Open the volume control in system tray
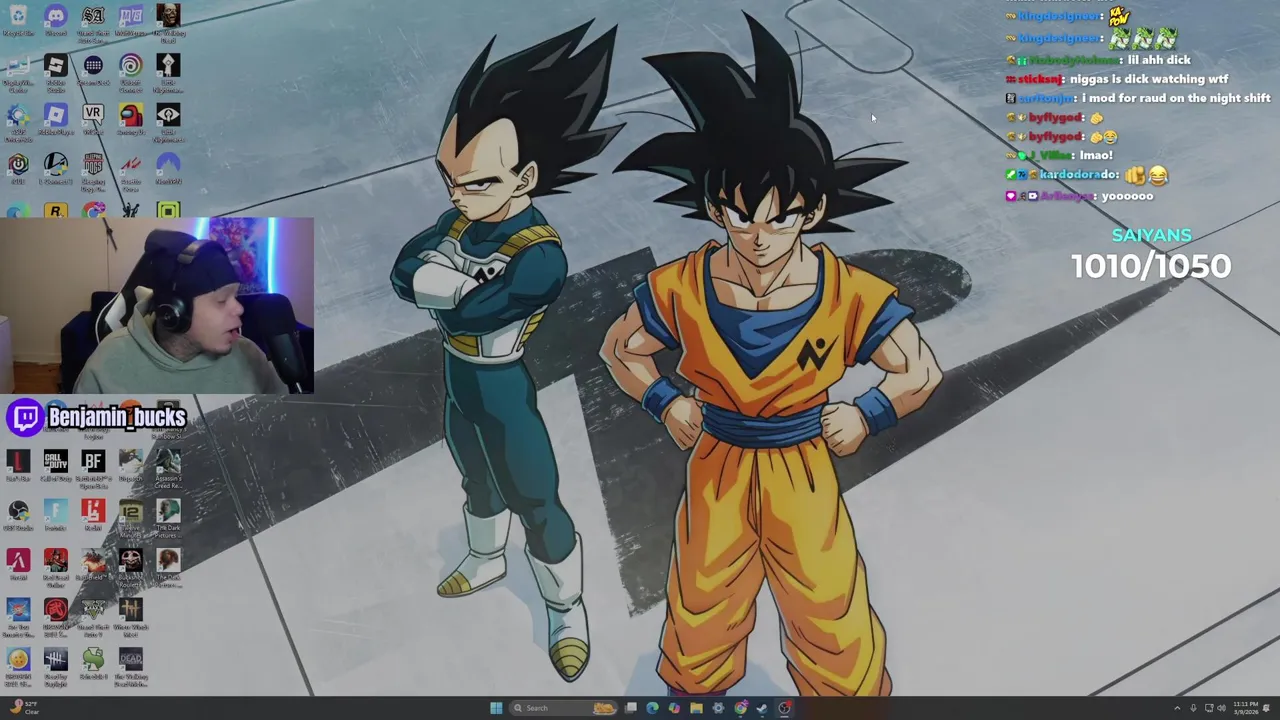Viewport: 1280px width, 720px height. [x=1221, y=708]
